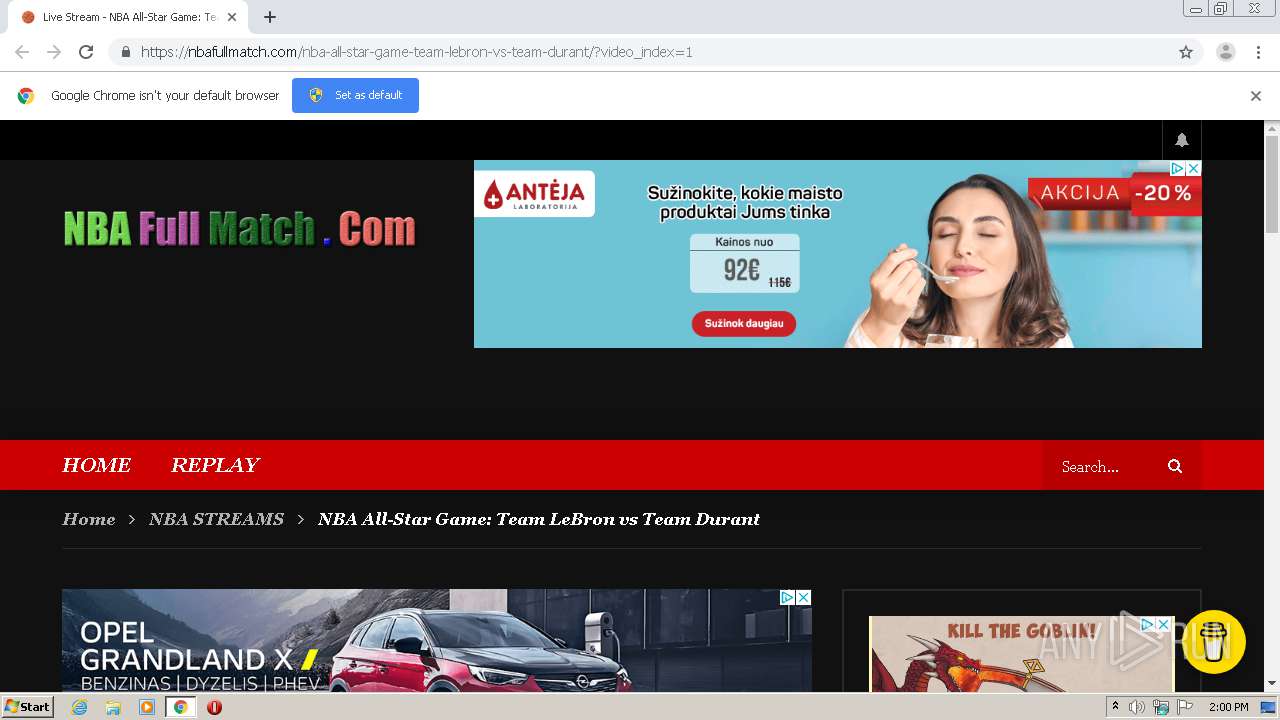Open the NBA Full Match .Com logo
The width and height of the screenshot is (1280, 720).
click(239, 229)
